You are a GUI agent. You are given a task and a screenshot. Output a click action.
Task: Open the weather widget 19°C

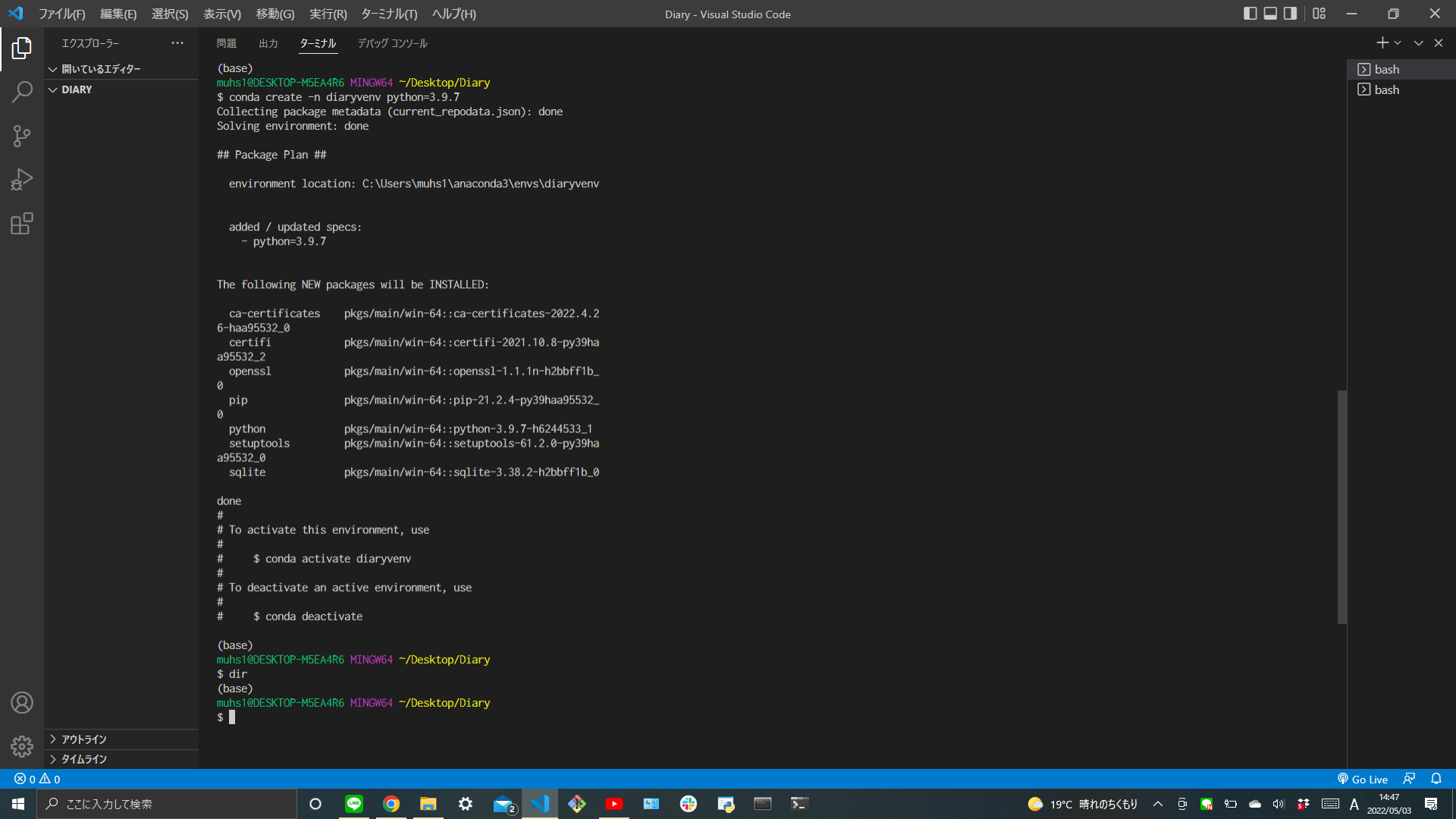point(1083,804)
